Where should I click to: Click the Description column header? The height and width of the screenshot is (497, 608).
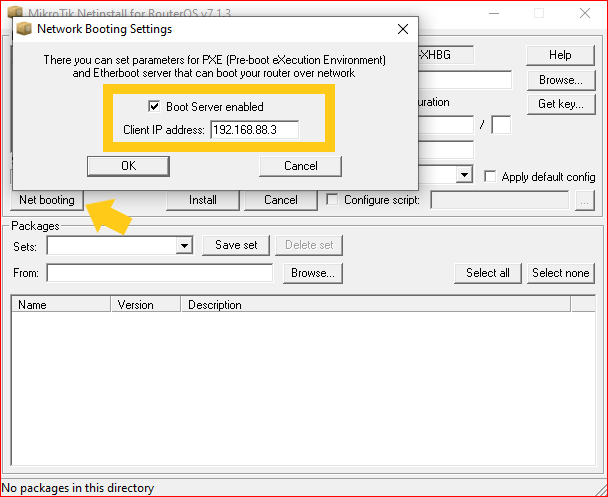[x=375, y=304]
